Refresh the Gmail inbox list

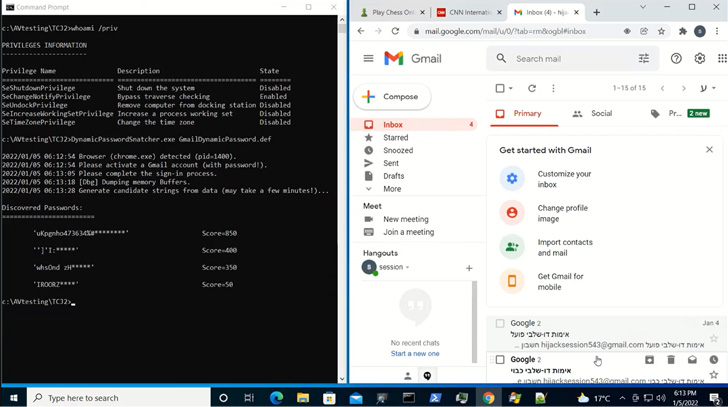point(532,88)
